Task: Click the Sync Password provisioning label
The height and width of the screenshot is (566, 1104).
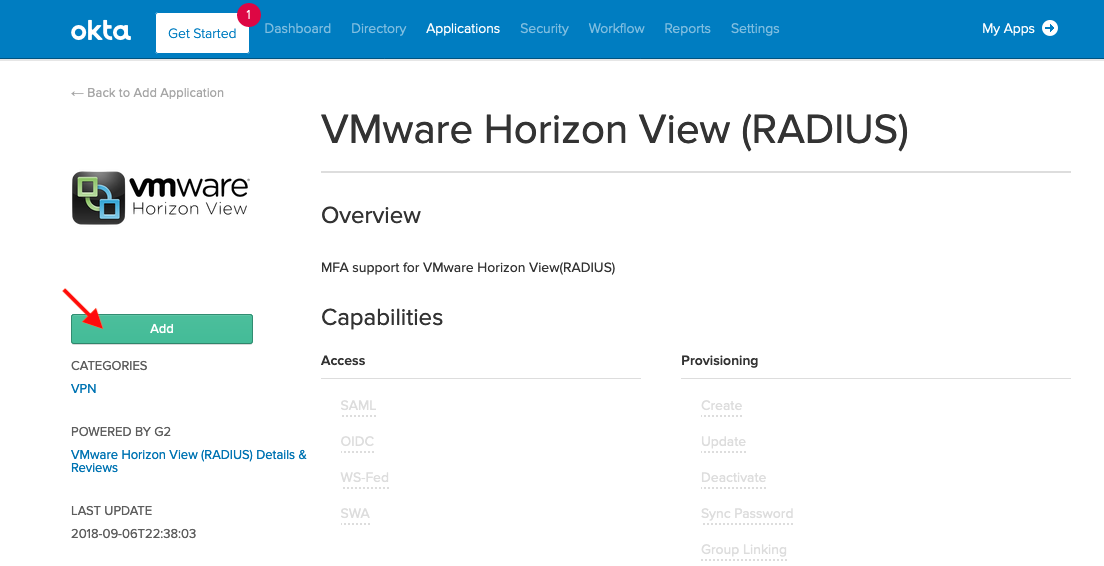Action: coord(747,514)
